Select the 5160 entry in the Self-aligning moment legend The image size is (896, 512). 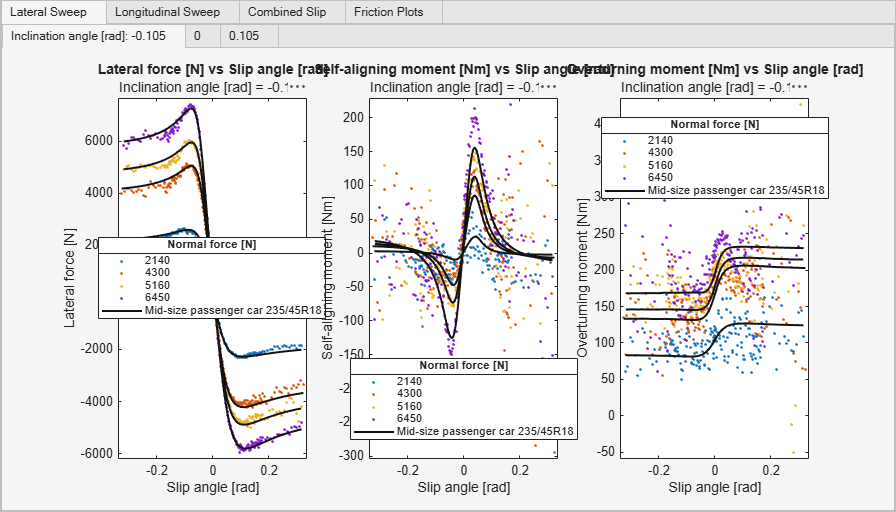[409, 406]
